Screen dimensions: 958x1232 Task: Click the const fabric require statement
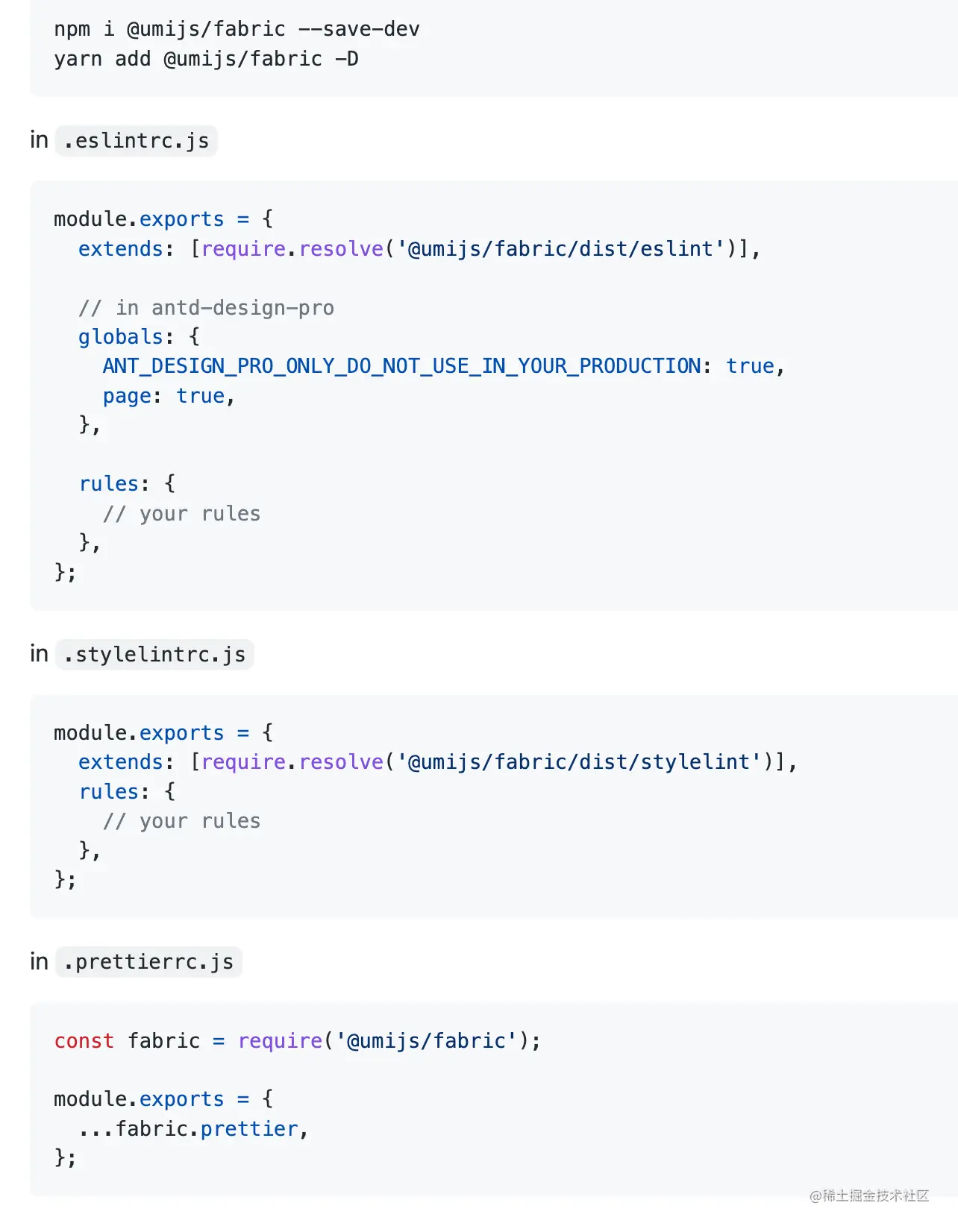coord(298,1041)
